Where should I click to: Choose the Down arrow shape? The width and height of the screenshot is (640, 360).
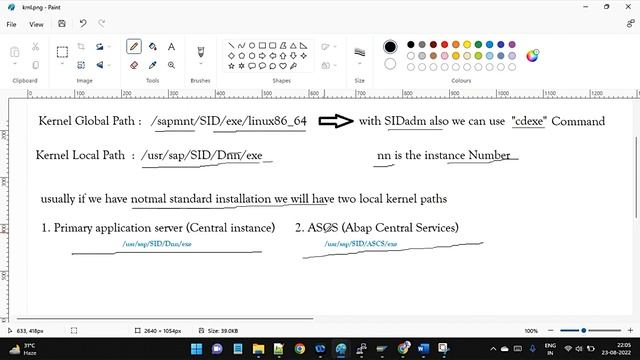click(293, 56)
